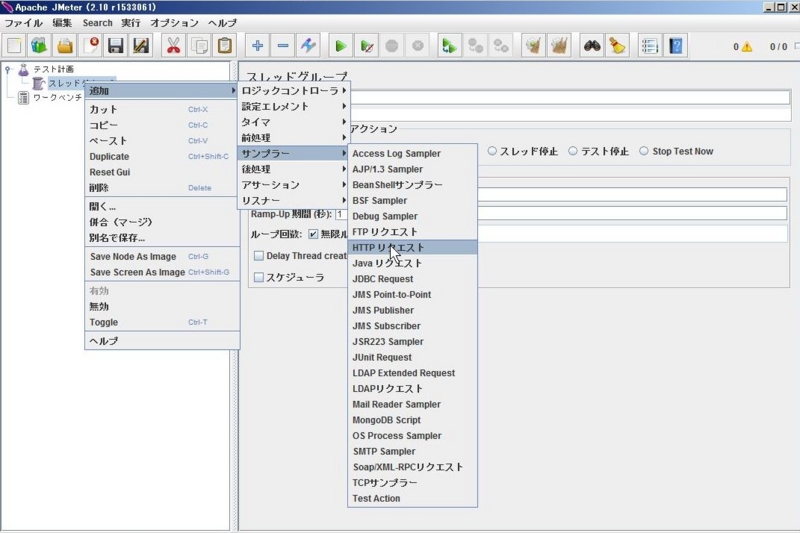Click the Shutdown icon

tap(417, 46)
